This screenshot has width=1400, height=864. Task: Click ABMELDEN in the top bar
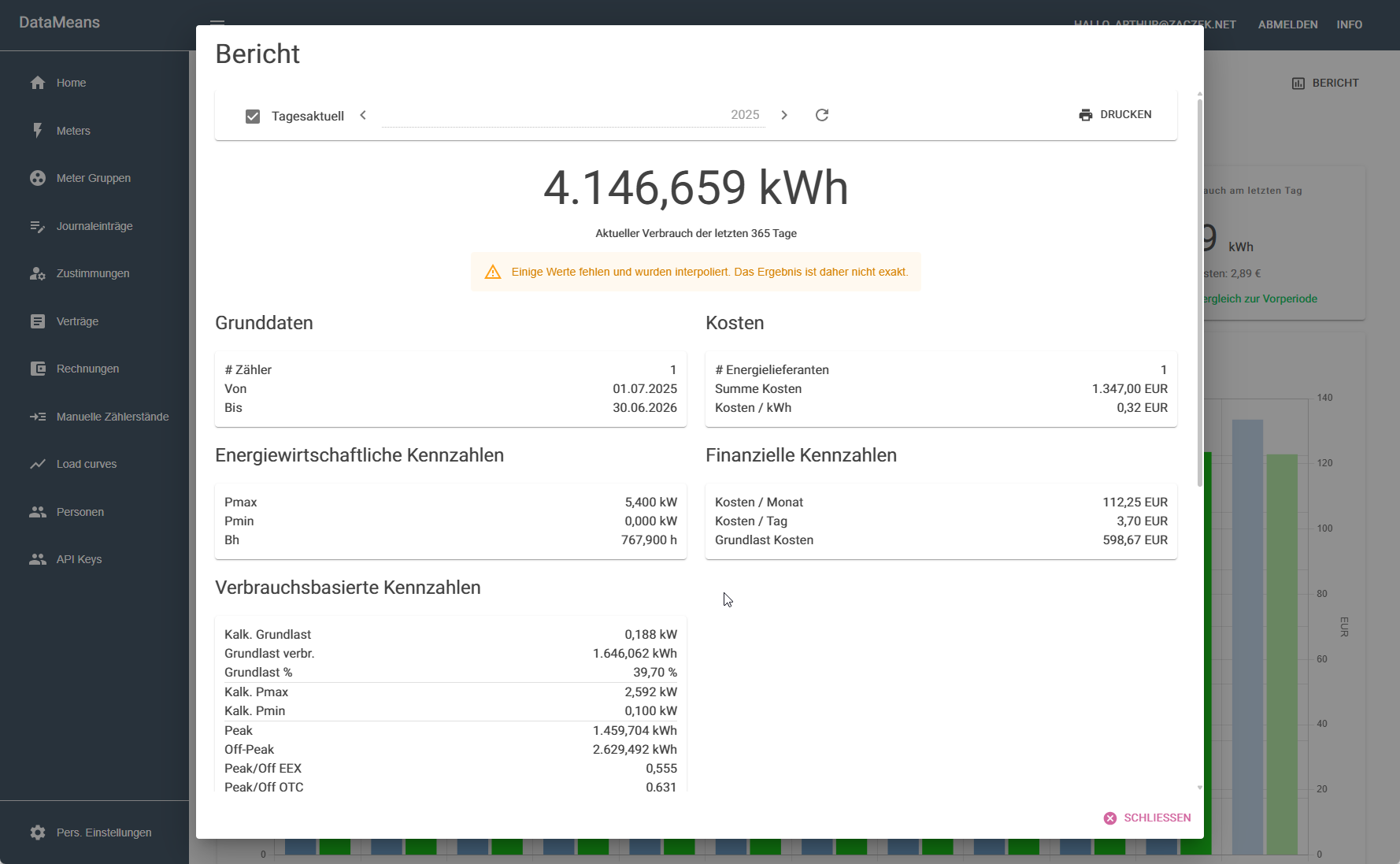coord(1287,24)
